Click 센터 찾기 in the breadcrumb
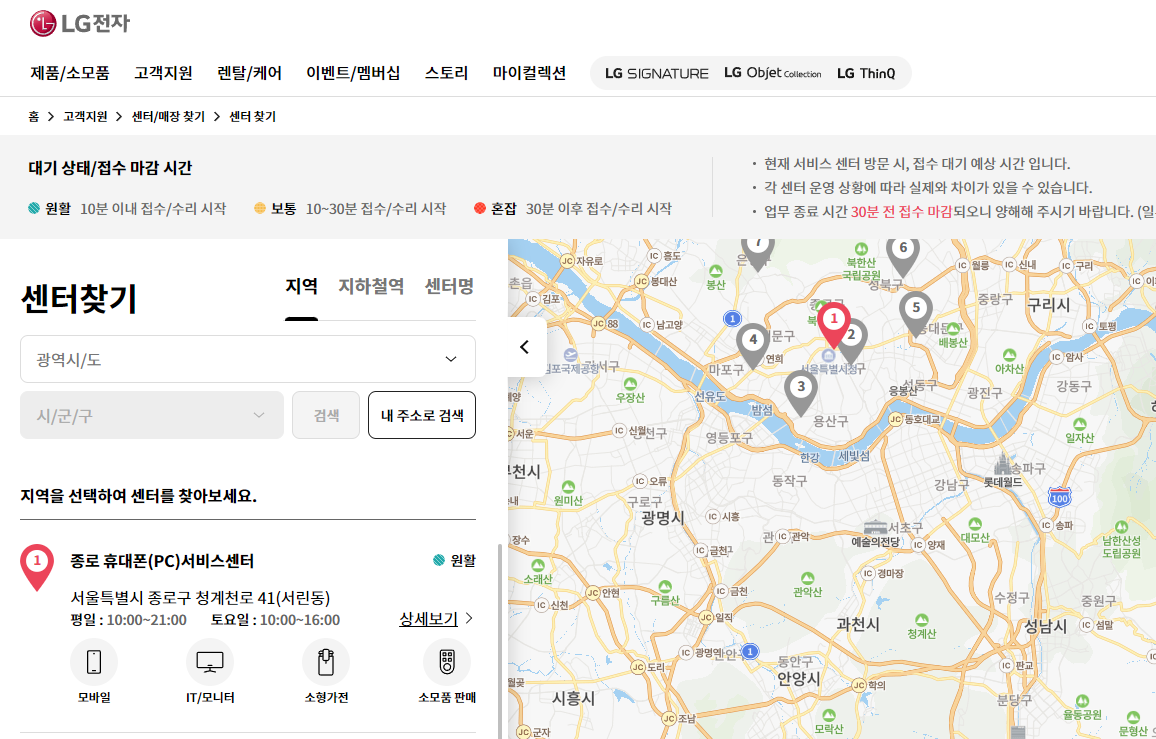The height and width of the screenshot is (739, 1156). point(252,117)
